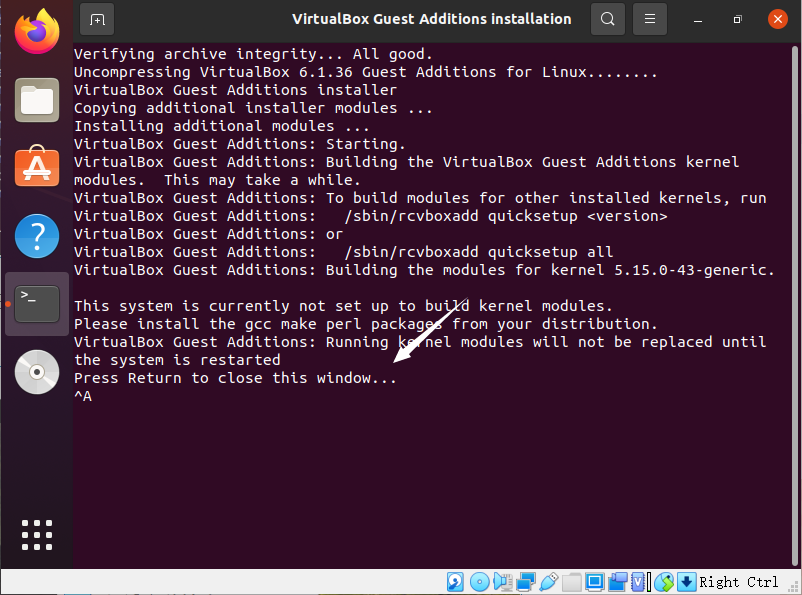Image resolution: width=802 pixels, height=595 pixels.
Task: Click the VirtualBox optical drive status icon
Action: [x=479, y=582]
